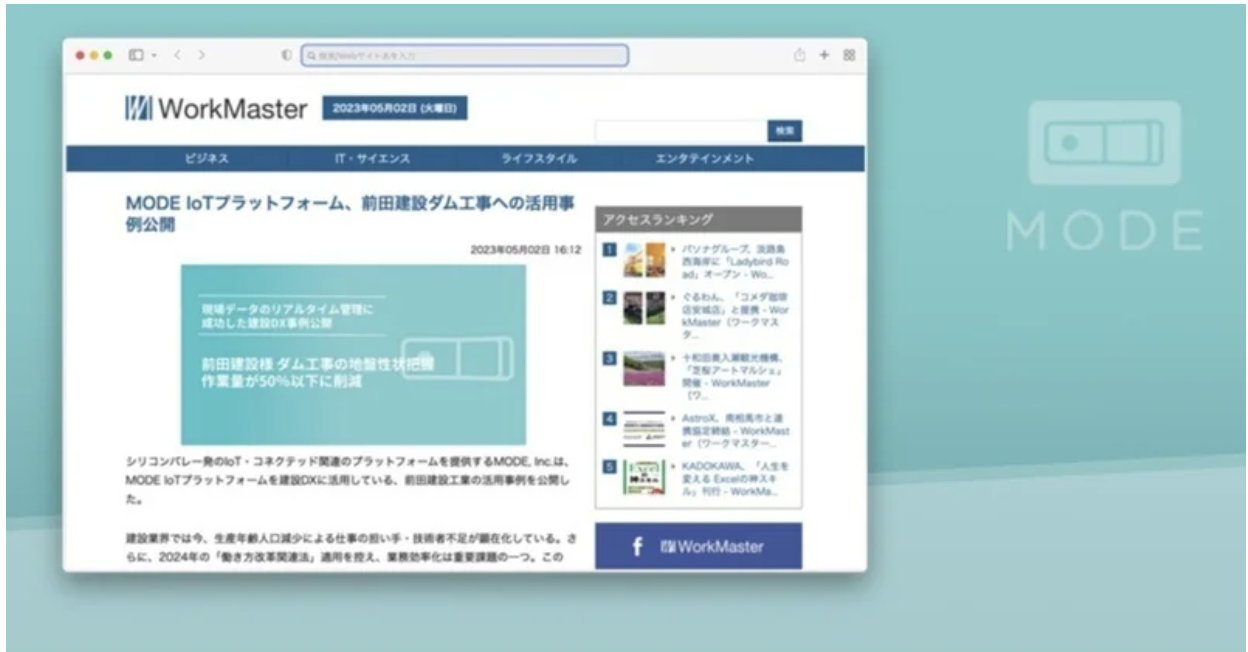Screen dimensions: 1248x652
Task: Click the site search text field
Action: 680,131
